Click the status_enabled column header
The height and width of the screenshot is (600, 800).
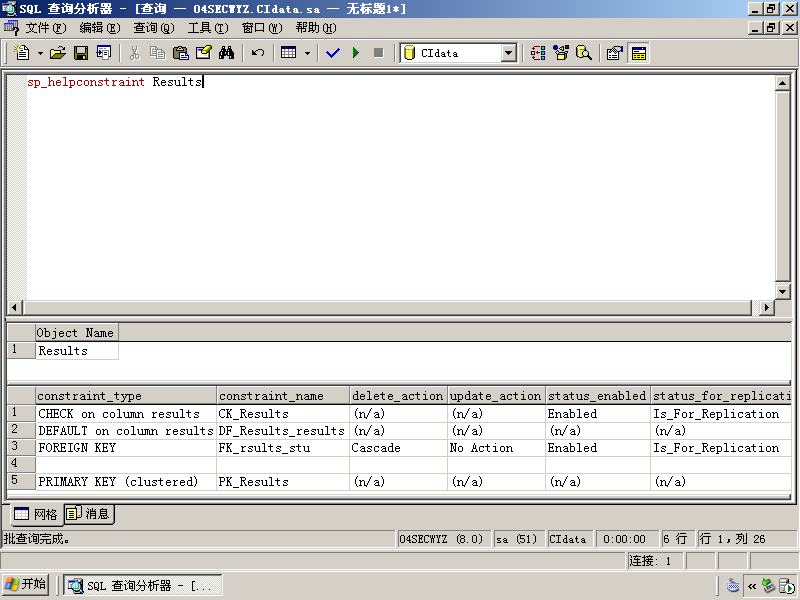598,396
